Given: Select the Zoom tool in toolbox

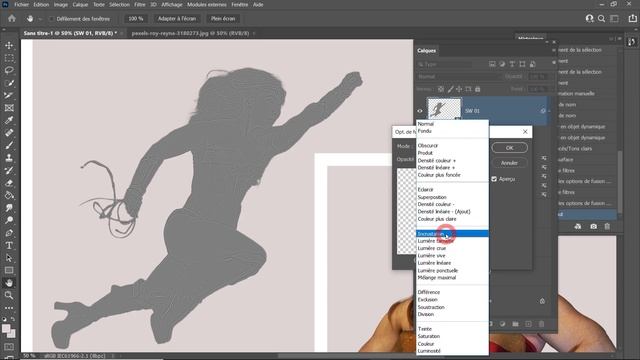Looking at the screenshot, I should click(x=9, y=295).
